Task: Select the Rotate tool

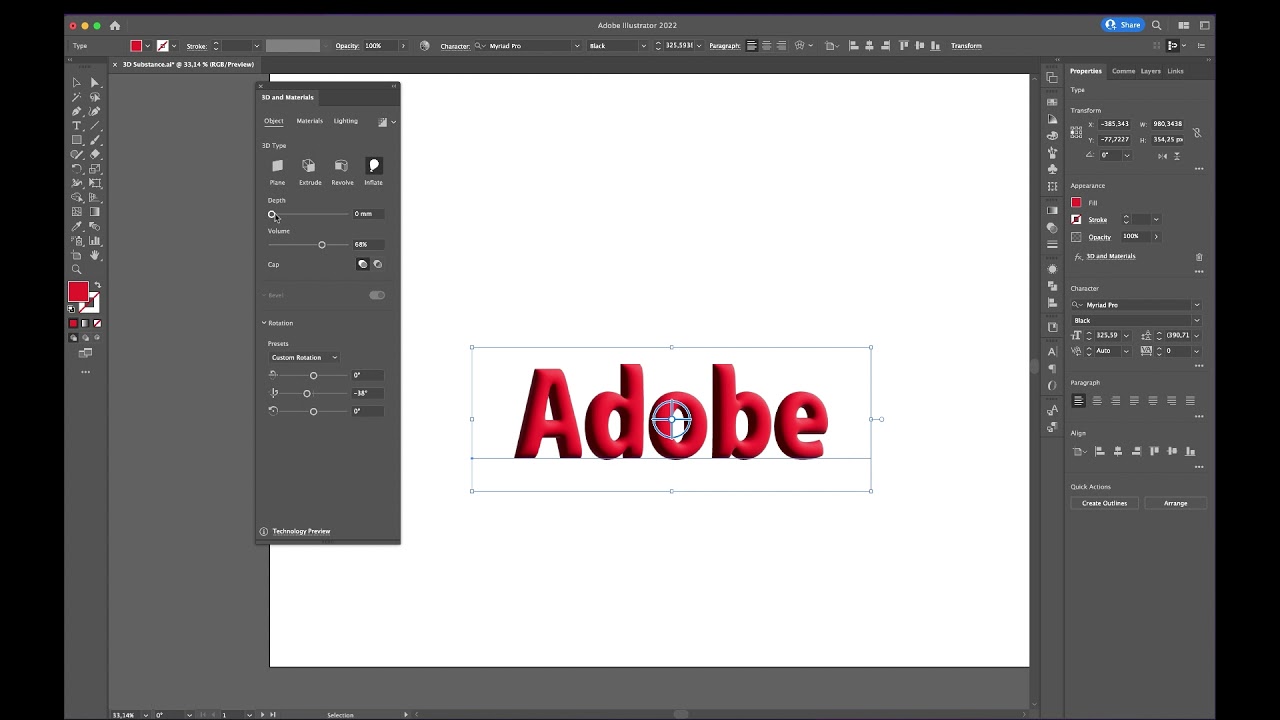Action: tap(76, 169)
